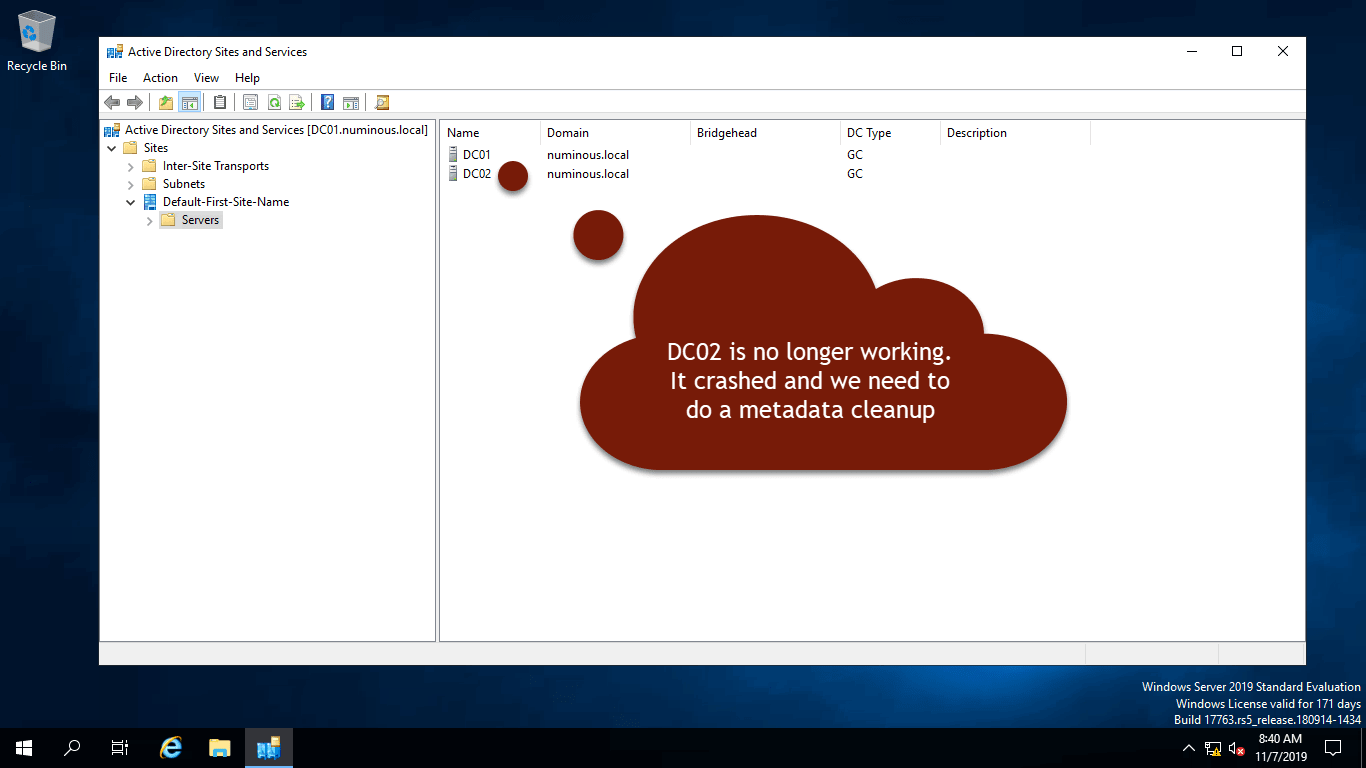The width and height of the screenshot is (1366, 768).
Task: Click the taskbar Search magnifier
Action: (72, 748)
